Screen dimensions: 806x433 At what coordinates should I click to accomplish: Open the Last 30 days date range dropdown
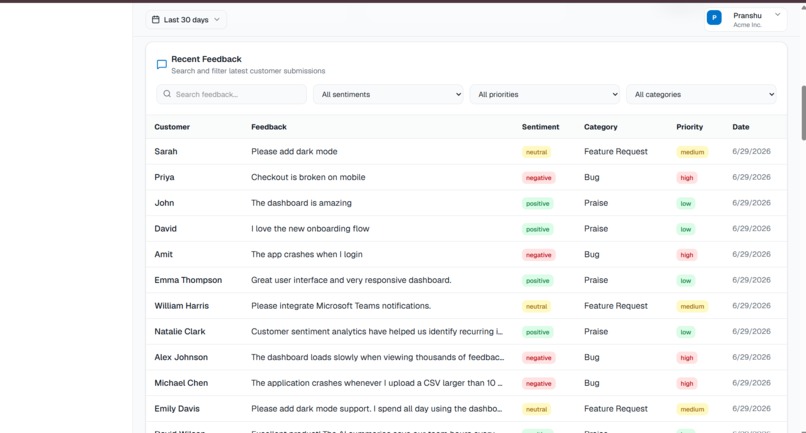point(186,20)
